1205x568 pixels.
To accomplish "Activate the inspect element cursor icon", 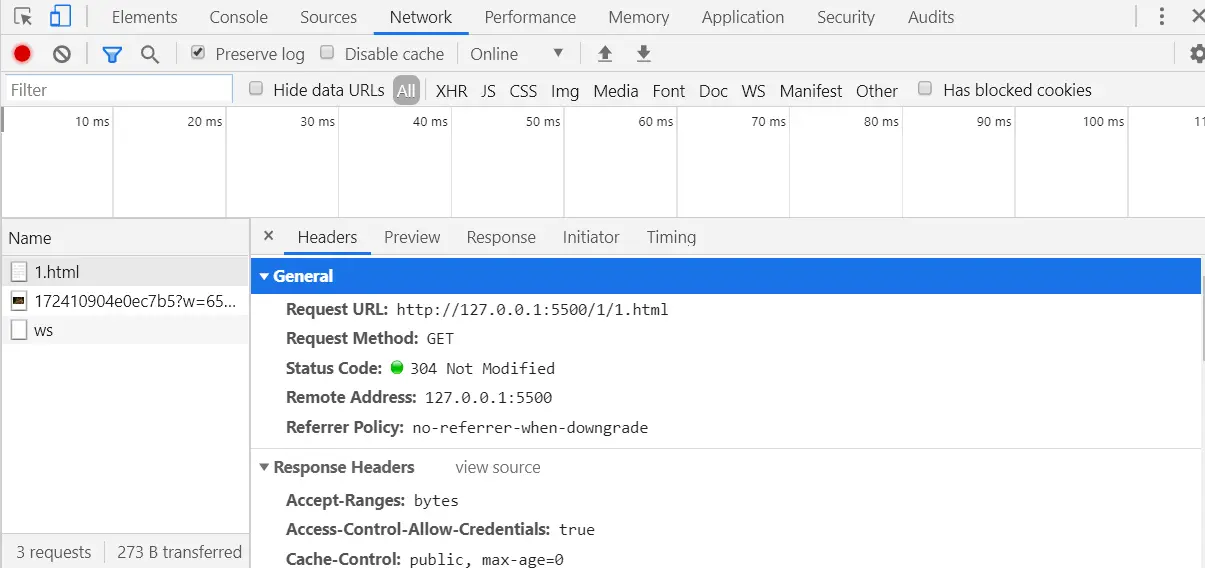I will pos(24,17).
